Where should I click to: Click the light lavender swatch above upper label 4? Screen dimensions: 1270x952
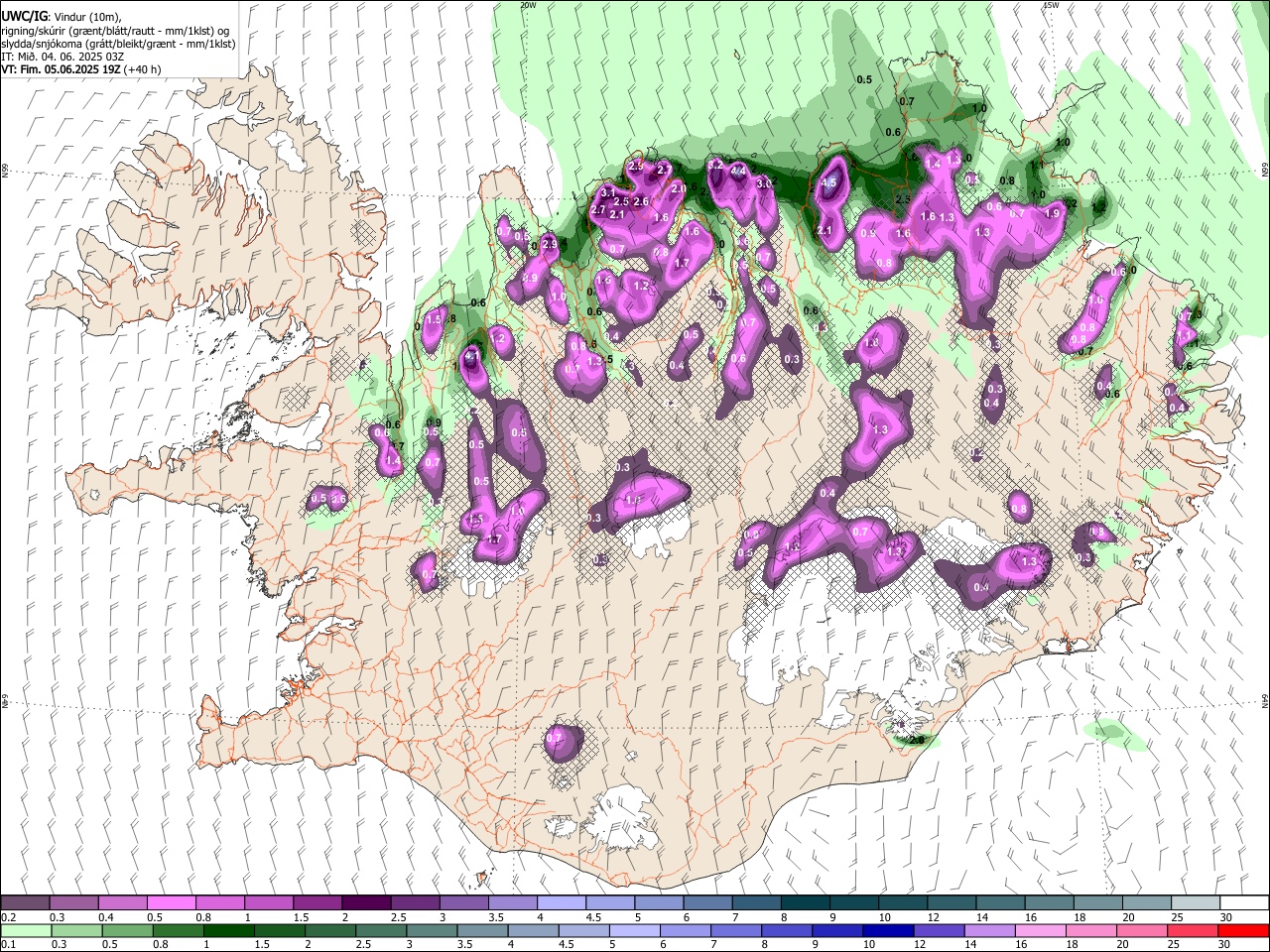point(561,902)
